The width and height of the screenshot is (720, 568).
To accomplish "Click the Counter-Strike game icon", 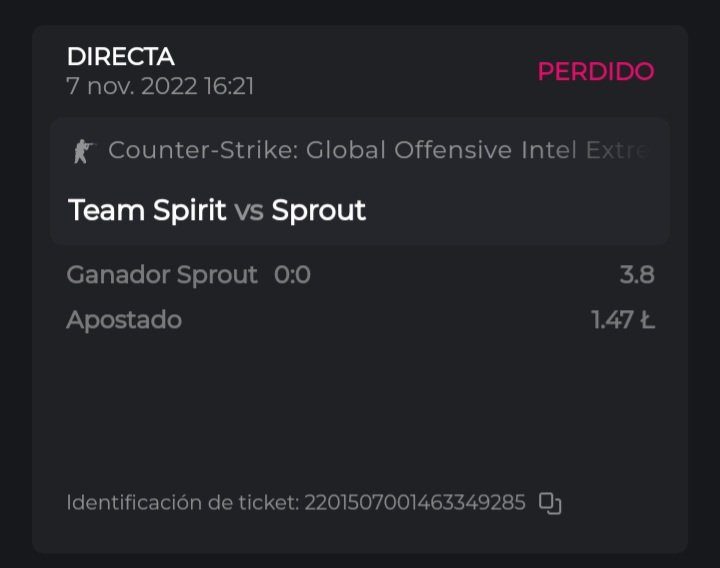I will 82,151.
